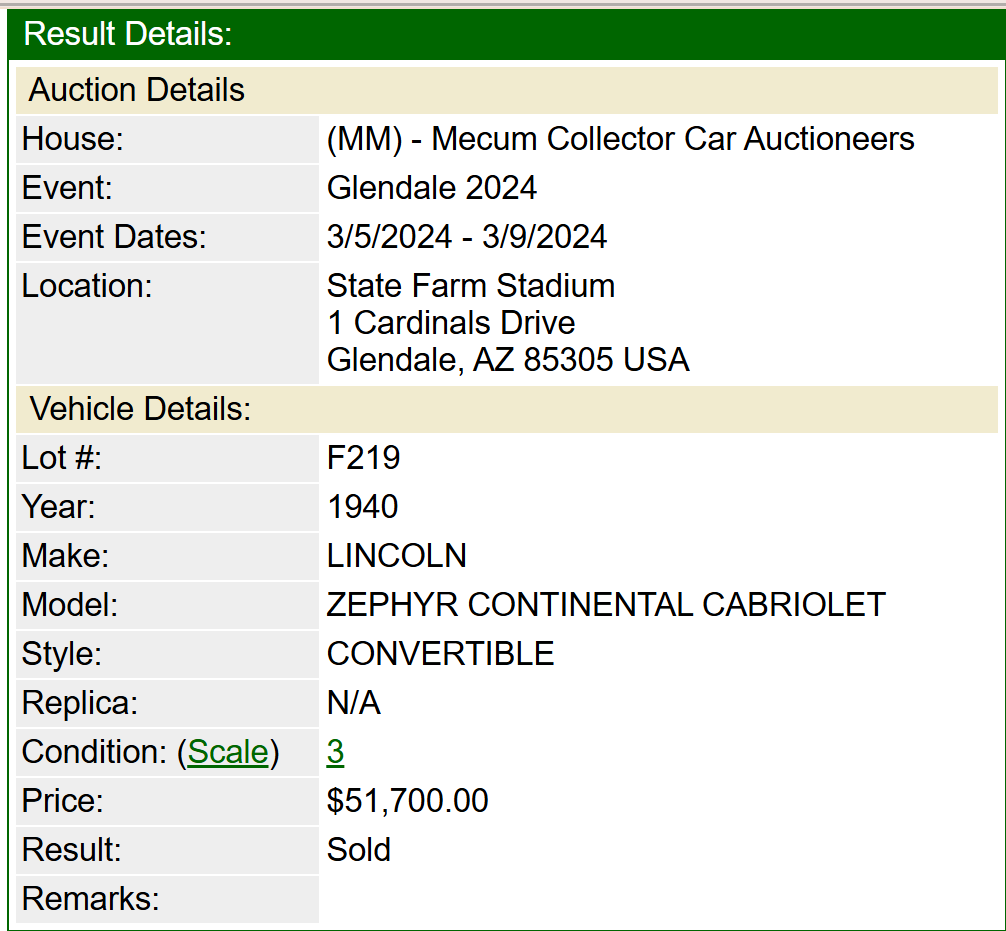
Task: Click the CONVERTIBLE style value
Action: pos(440,654)
